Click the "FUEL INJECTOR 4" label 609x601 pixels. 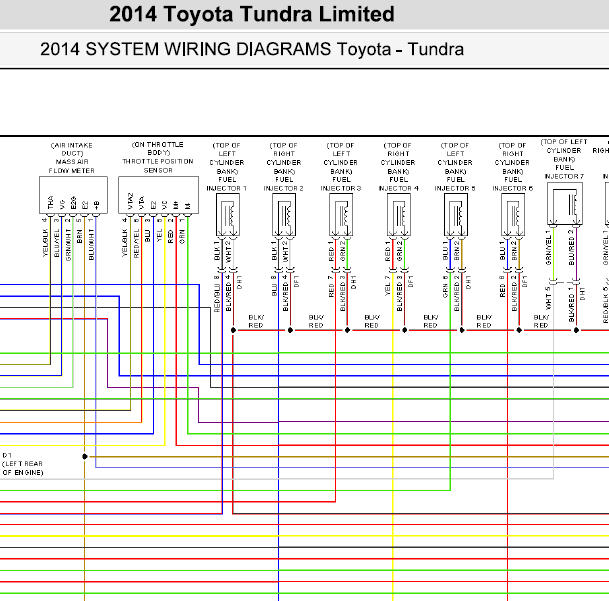click(398, 184)
